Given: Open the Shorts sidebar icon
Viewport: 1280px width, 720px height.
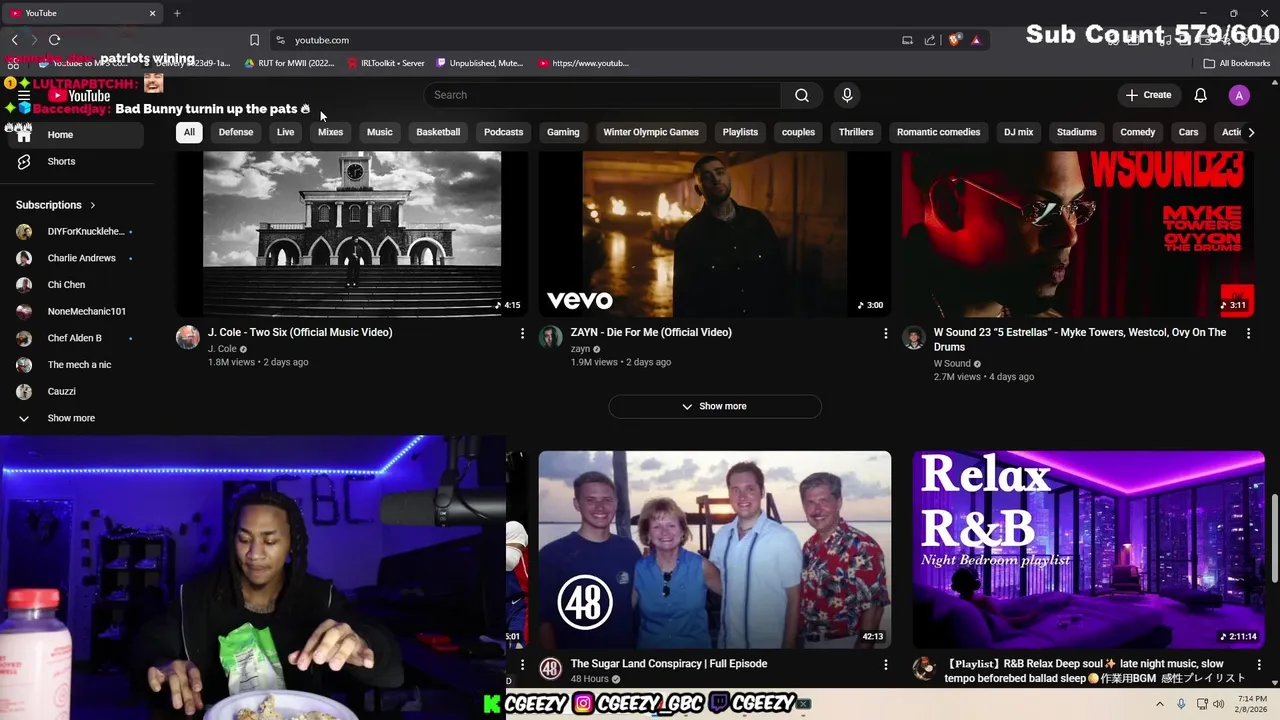Looking at the screenshot, I should coord(24,161).
